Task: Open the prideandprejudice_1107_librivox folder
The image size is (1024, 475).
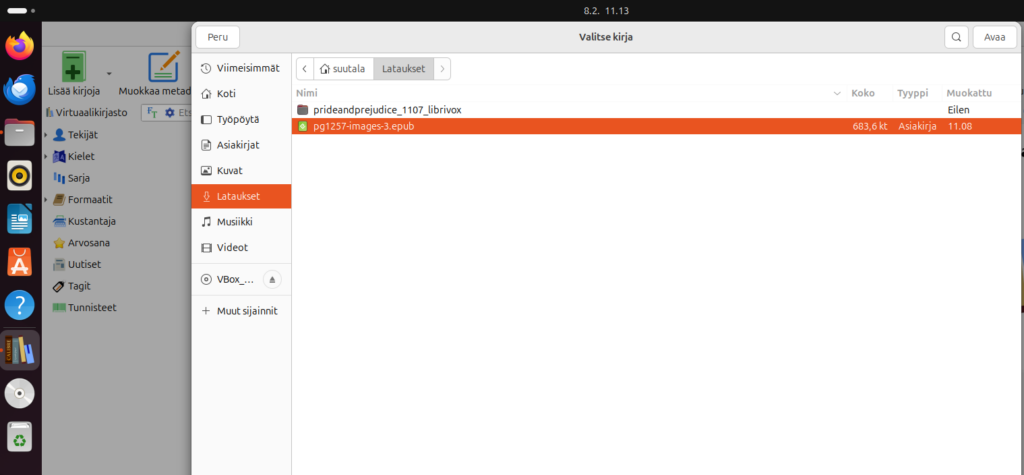Action: [x=386, y=109]
